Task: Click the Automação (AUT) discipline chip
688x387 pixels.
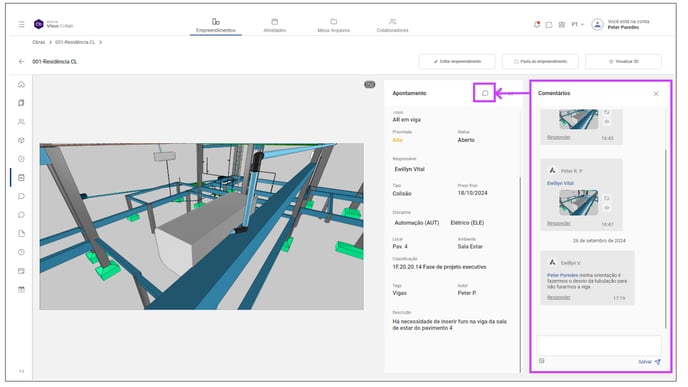Action: pos(417,223)
